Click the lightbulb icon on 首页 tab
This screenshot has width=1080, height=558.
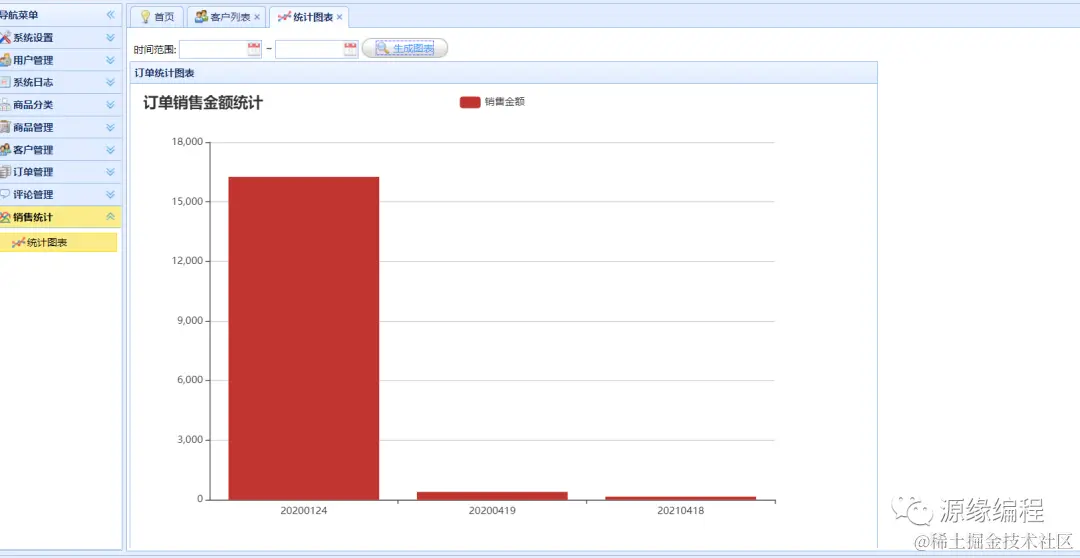click(145, 17)
